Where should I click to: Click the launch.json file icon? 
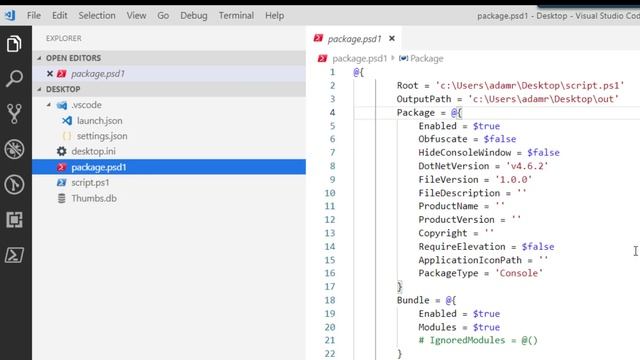67,120
